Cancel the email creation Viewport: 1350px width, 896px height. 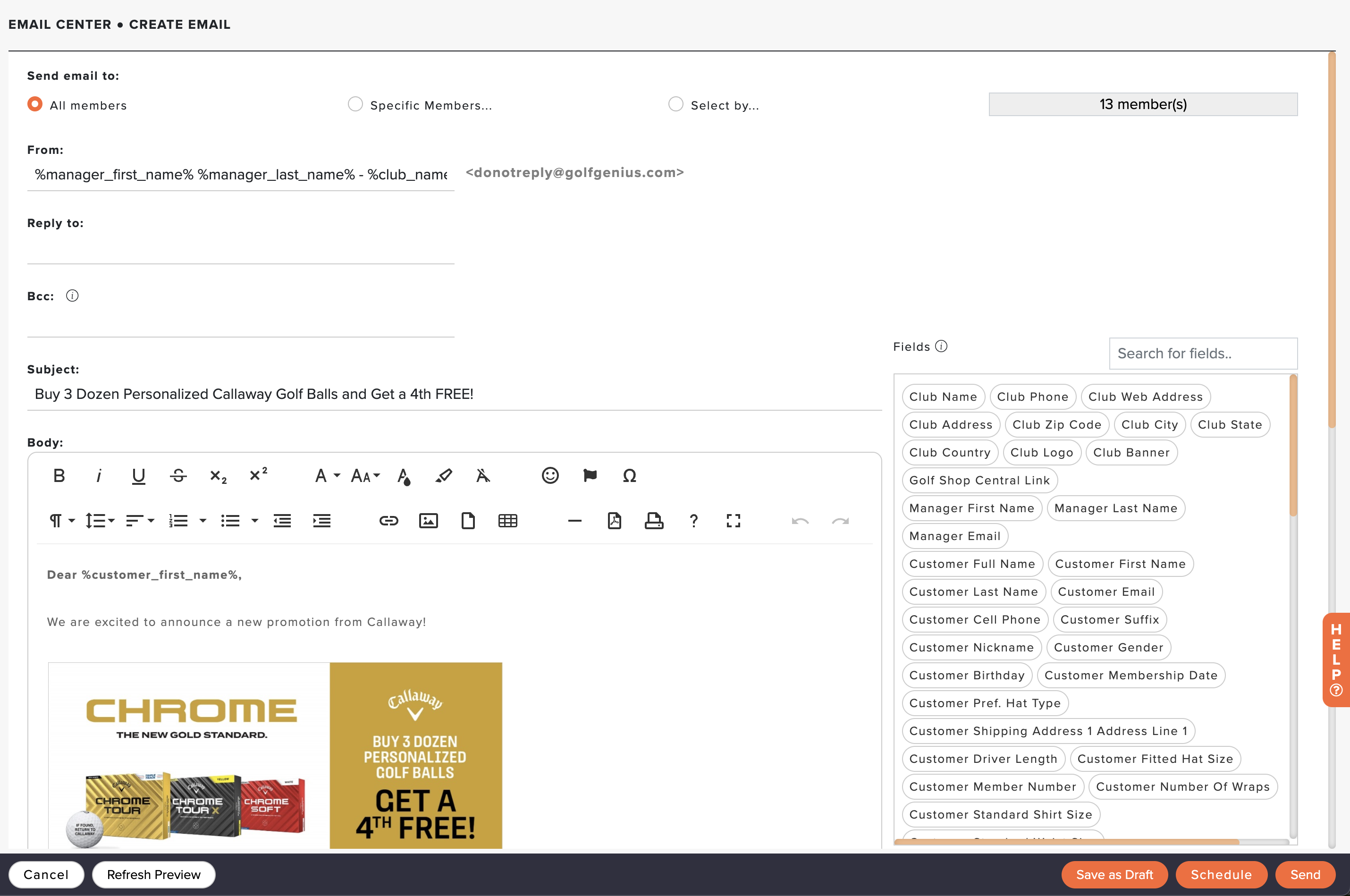[46, 874]
